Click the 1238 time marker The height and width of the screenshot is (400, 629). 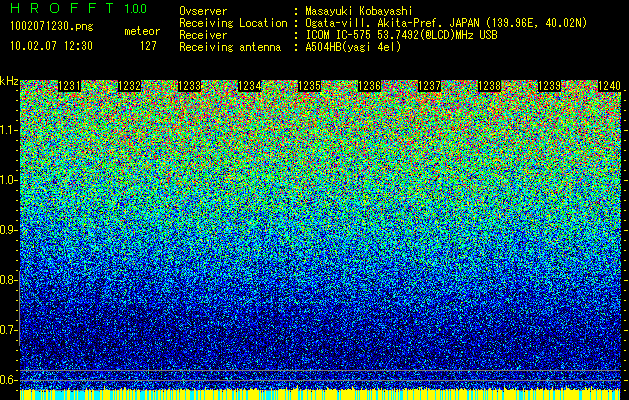click(x=489, y=86)
